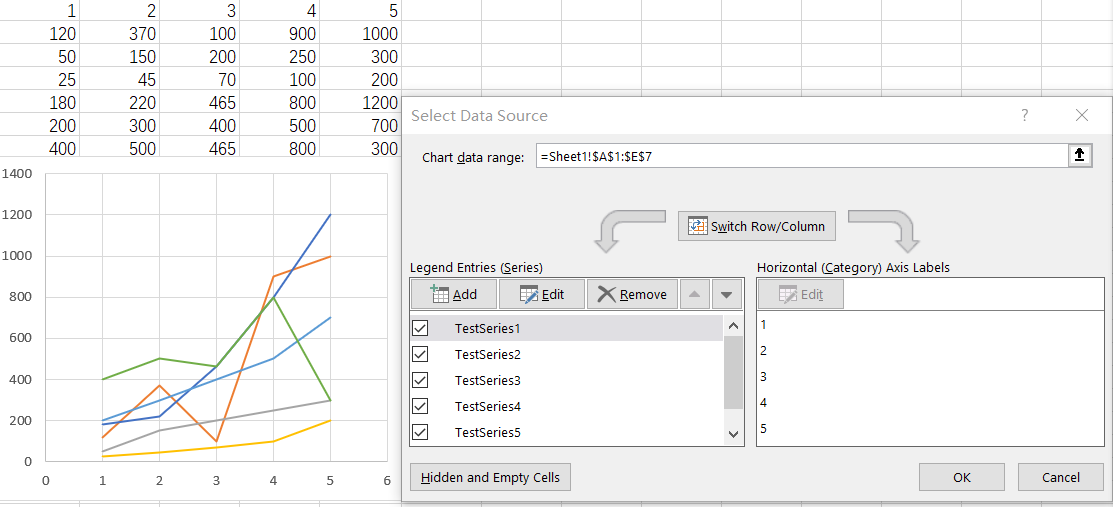The width and height of the screenshot is (1113, 507).
Task: Move series down with the arrow
Action: [x=727, y=294]
